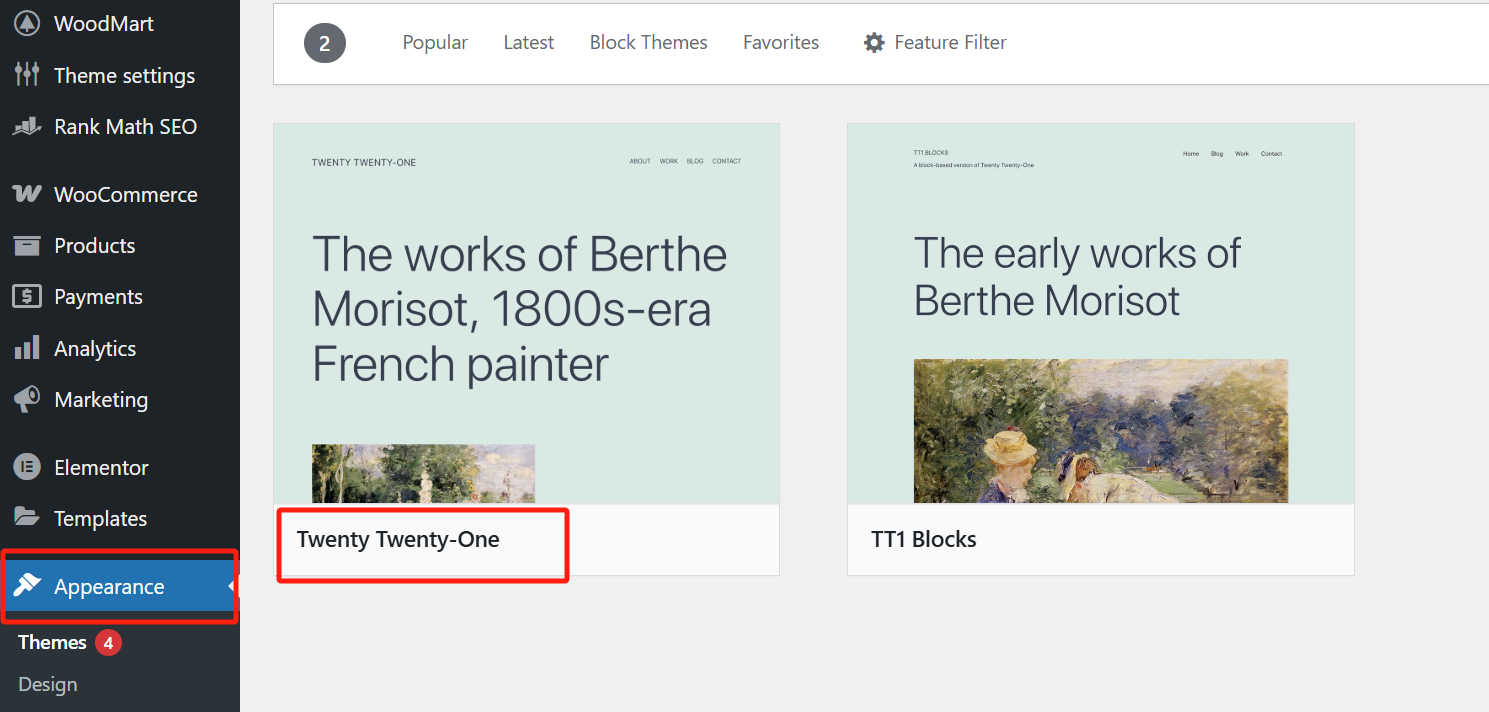The image size is (1489, 712).
Task: Select the TT1 Blocks theme preview
Action: point(1100,313)
